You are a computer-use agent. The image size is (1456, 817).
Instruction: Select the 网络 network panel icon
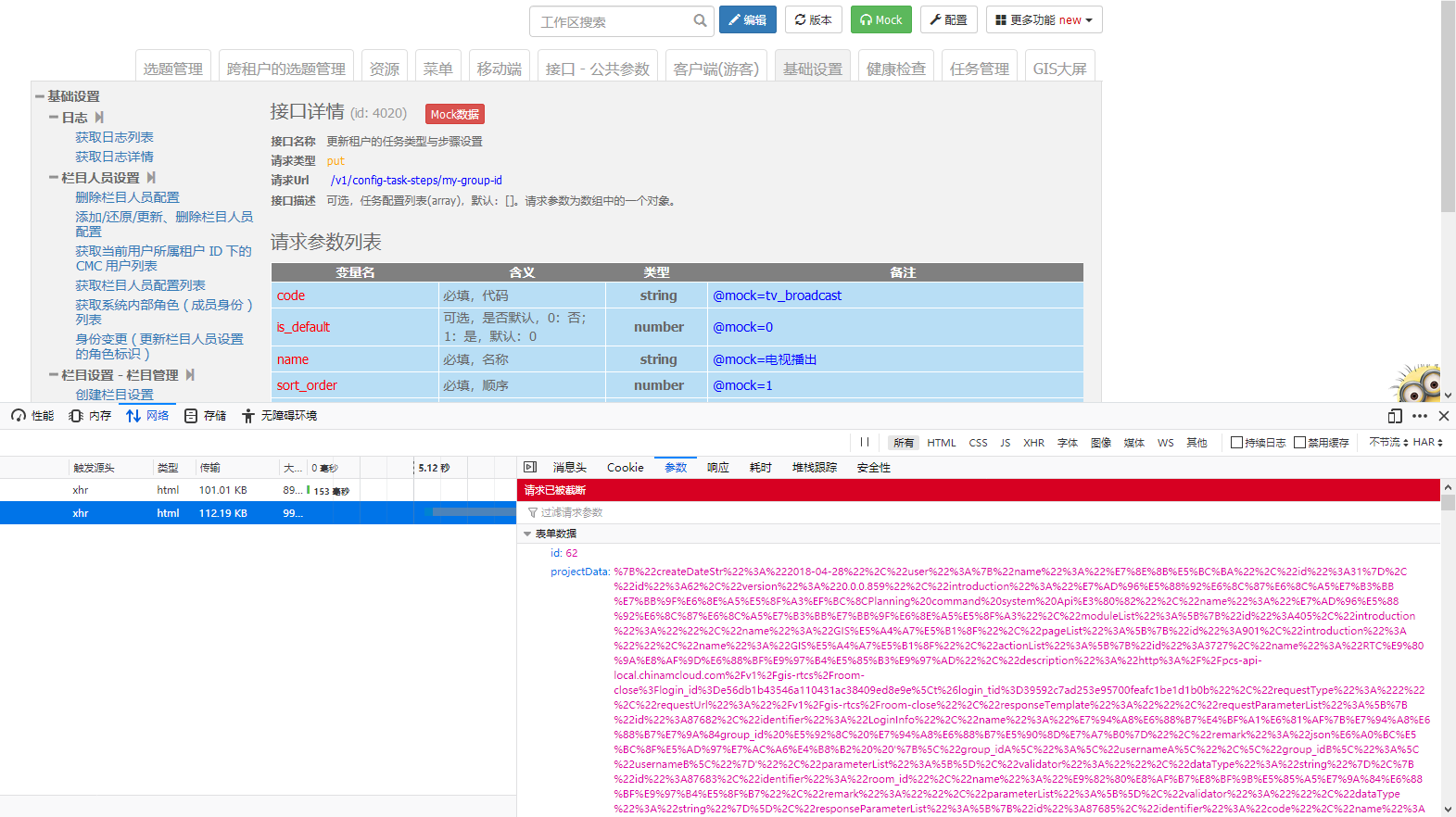pyautogui.click(x=133, y=416)
